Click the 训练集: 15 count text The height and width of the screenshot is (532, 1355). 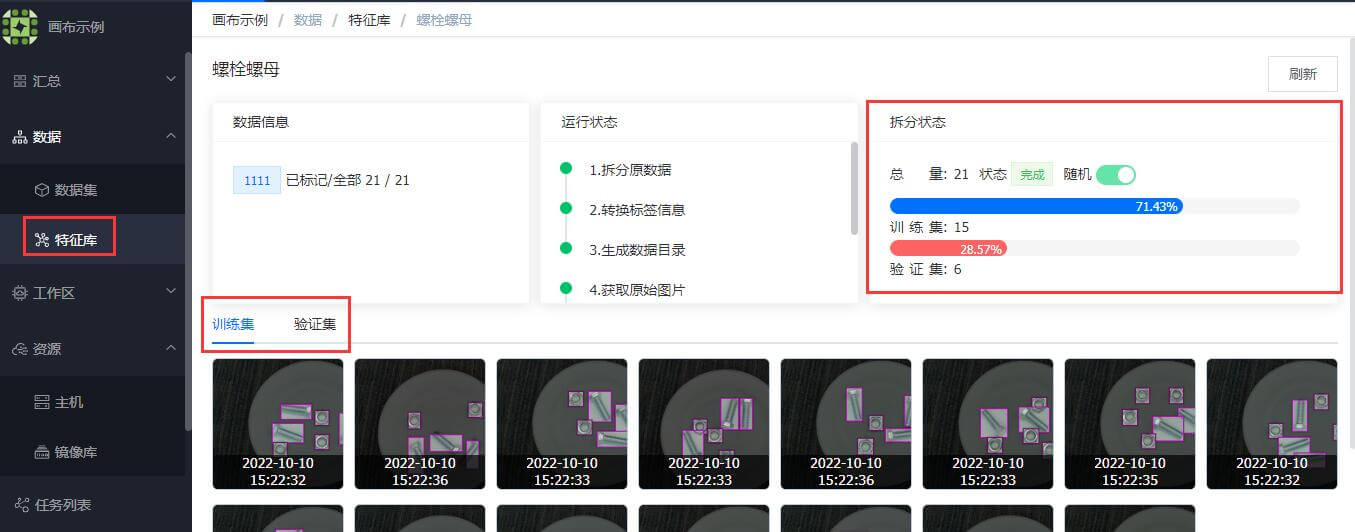[x=929, y=227]
